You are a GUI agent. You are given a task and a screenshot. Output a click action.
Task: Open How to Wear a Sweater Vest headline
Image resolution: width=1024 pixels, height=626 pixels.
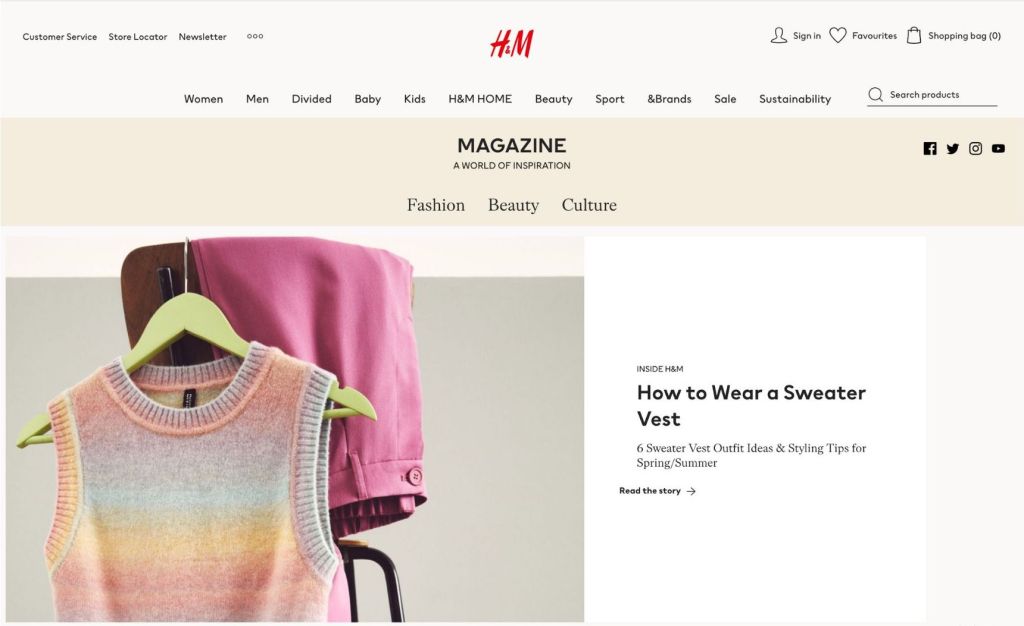click(751, 405)
